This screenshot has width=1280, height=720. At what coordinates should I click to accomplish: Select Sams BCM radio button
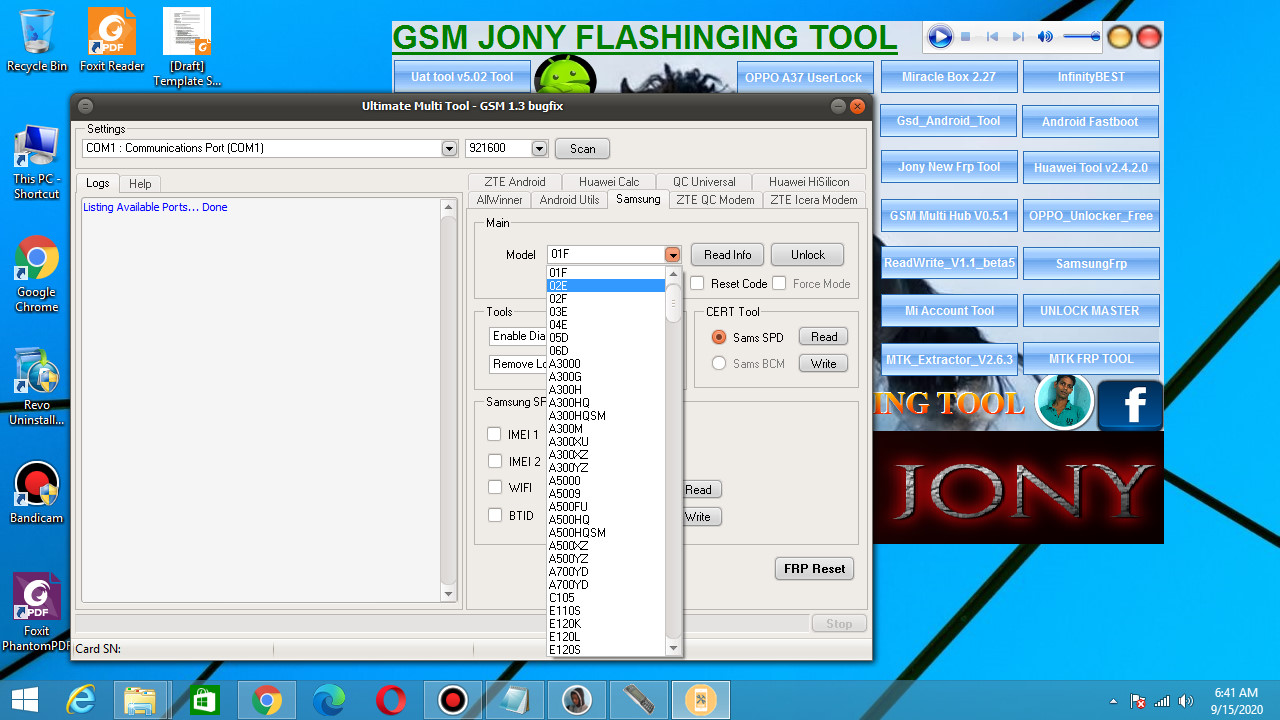(718, 363)
